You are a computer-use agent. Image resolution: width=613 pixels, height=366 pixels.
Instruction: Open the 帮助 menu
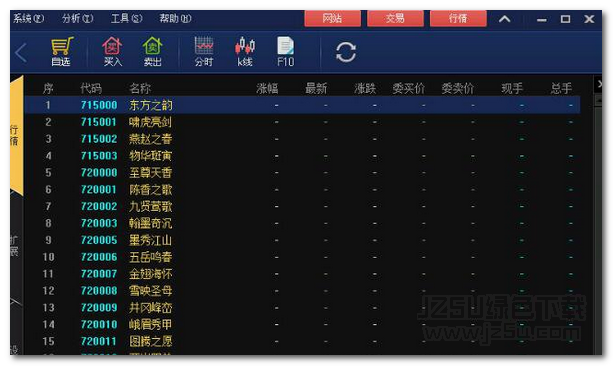pyautogui.click(x=176, y=18)
